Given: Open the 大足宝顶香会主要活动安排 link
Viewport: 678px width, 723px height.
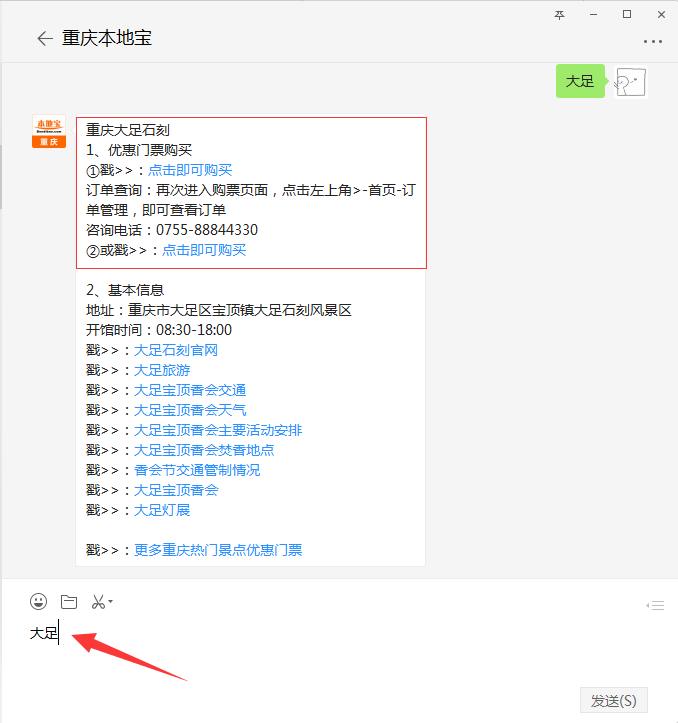Looking at the screenshot, I should [218, 430].
